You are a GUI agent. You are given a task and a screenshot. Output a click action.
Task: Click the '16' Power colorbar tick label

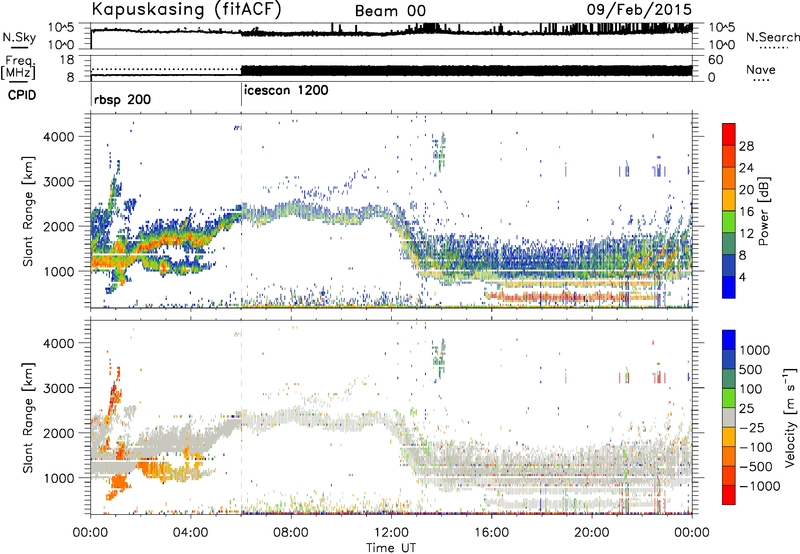[746, 212]
